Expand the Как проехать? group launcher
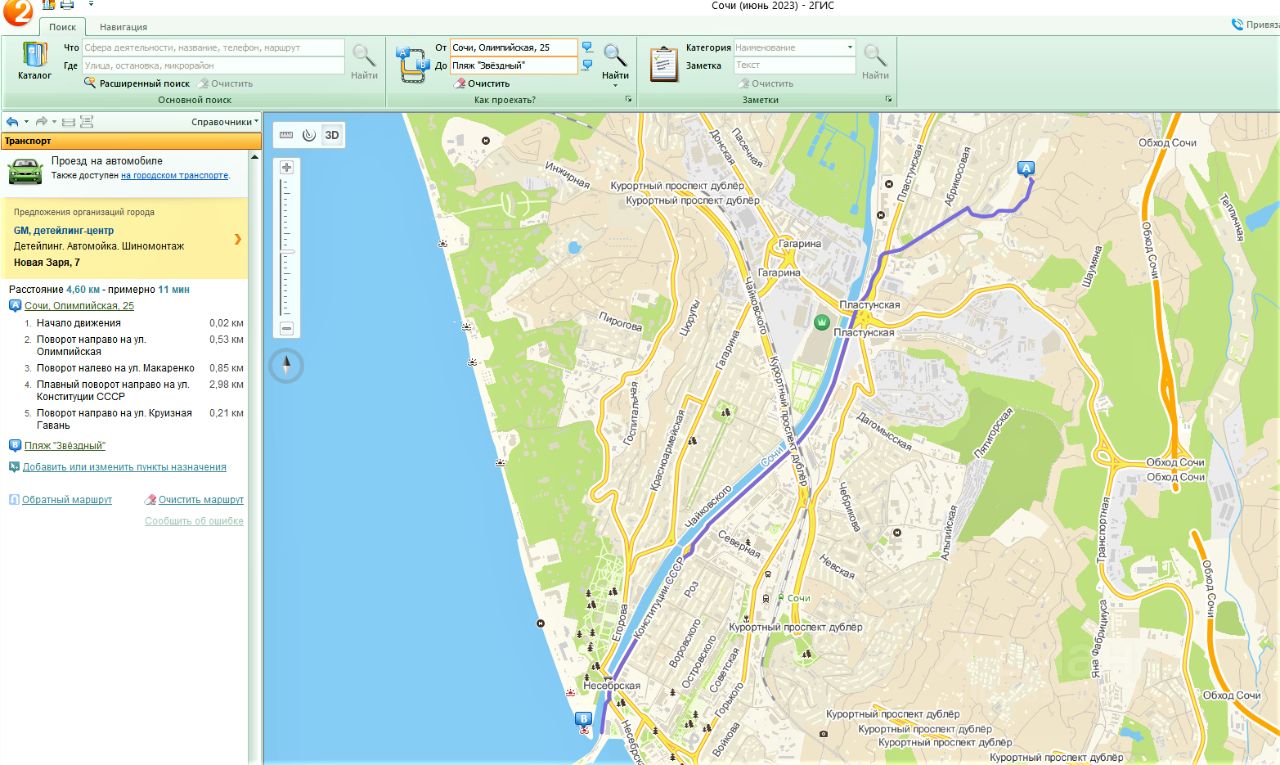 [x=629, y=100]
